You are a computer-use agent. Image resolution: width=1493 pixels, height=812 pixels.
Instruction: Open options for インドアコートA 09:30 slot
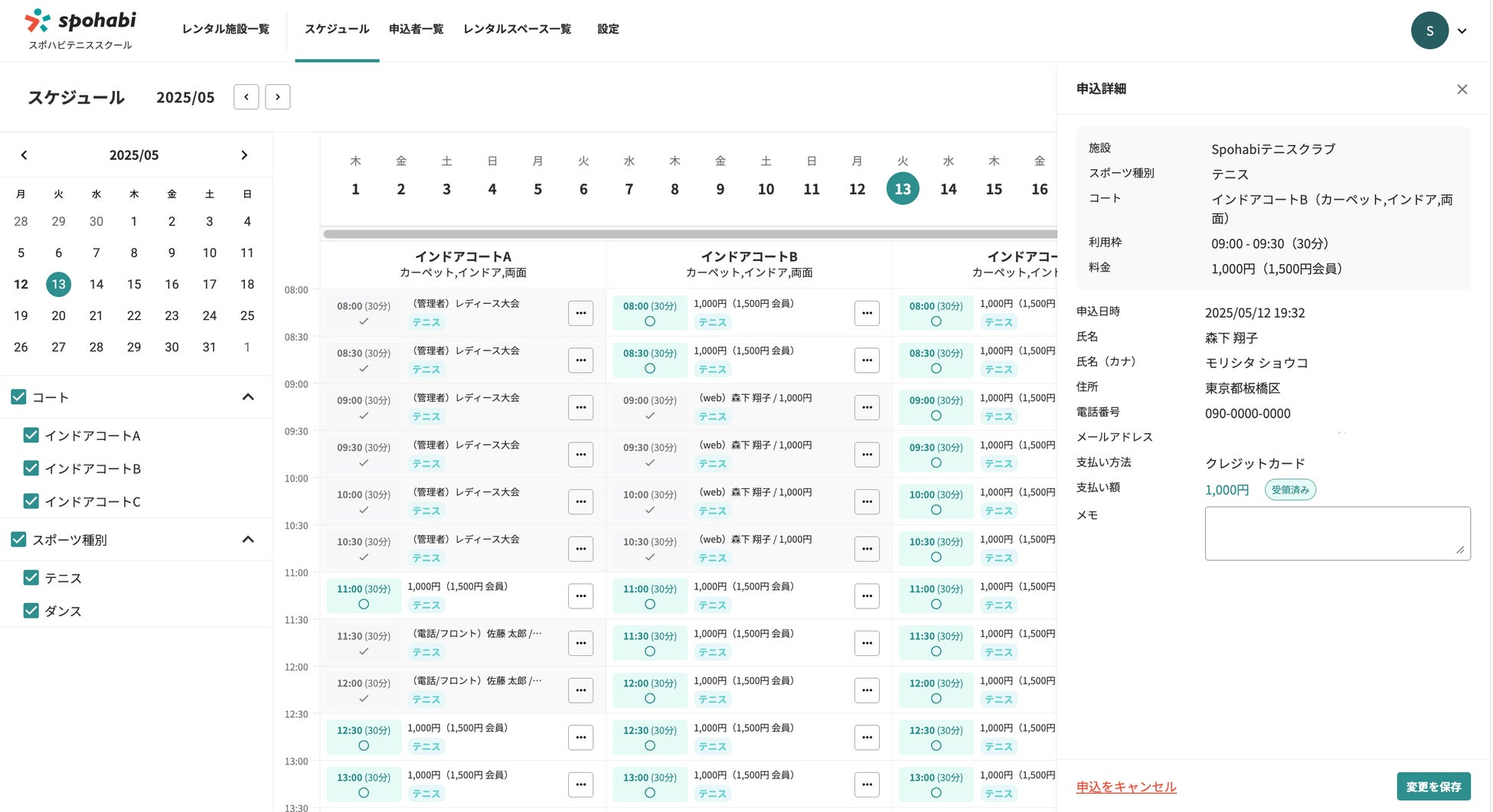pos(580,455)
